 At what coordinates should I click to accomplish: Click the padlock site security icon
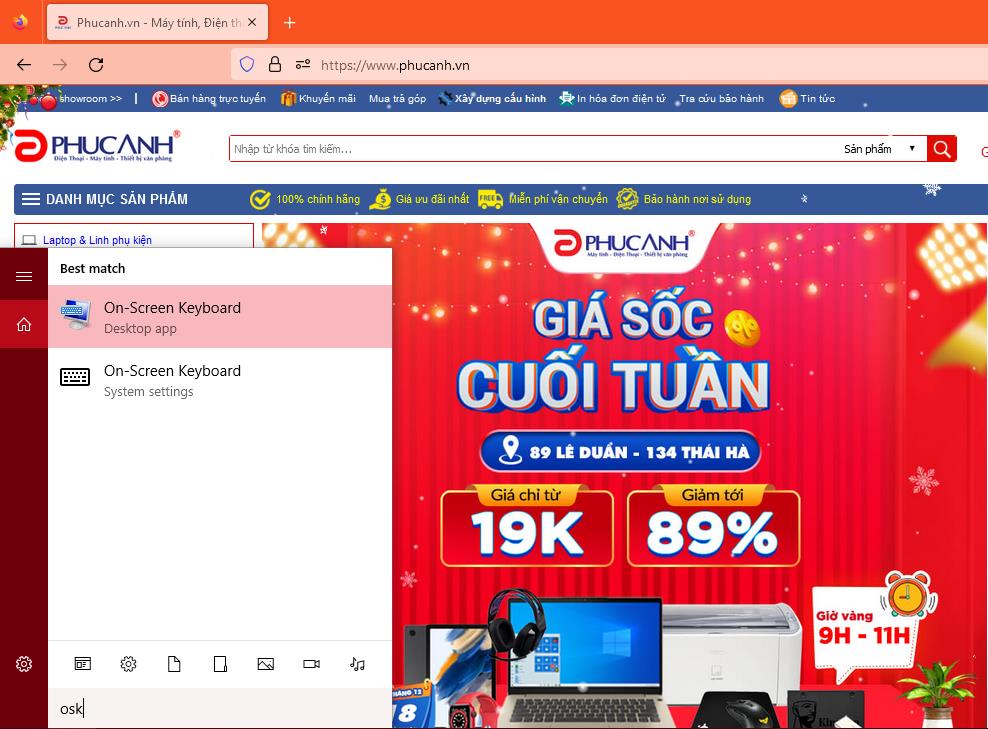tap(275, 64)
